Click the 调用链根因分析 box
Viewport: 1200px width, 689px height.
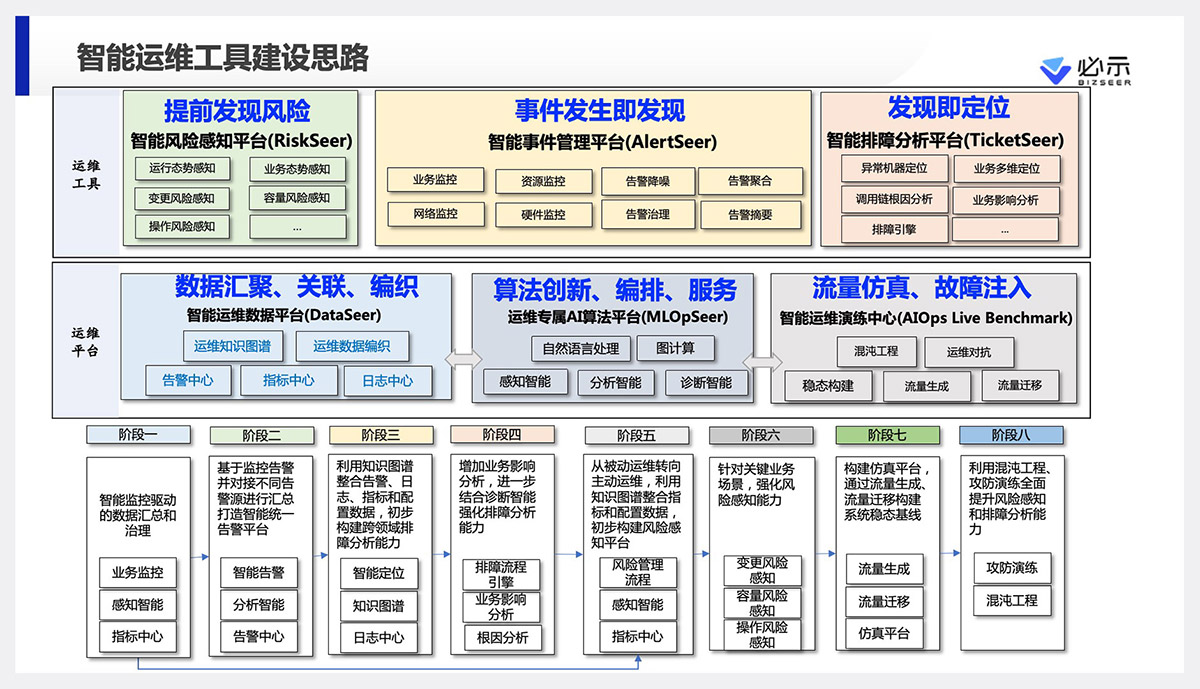(x=893, y=199)
